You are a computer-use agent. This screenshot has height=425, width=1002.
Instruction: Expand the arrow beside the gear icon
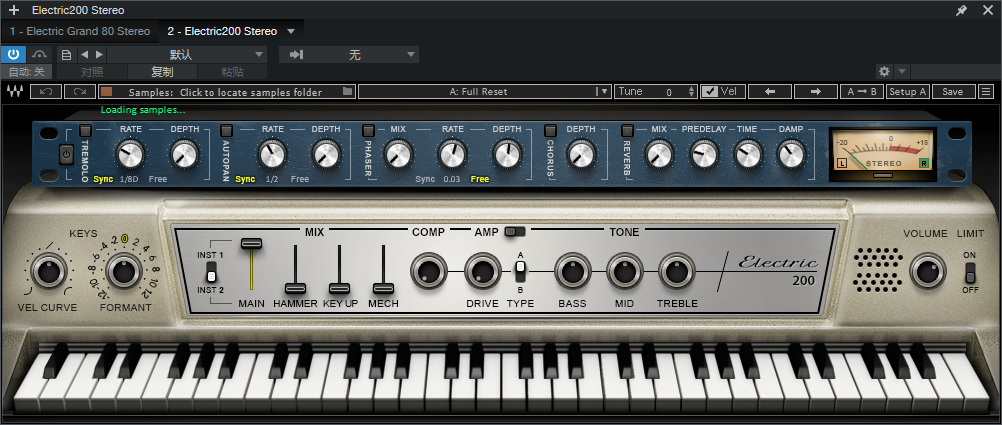[x=902, y=71]
